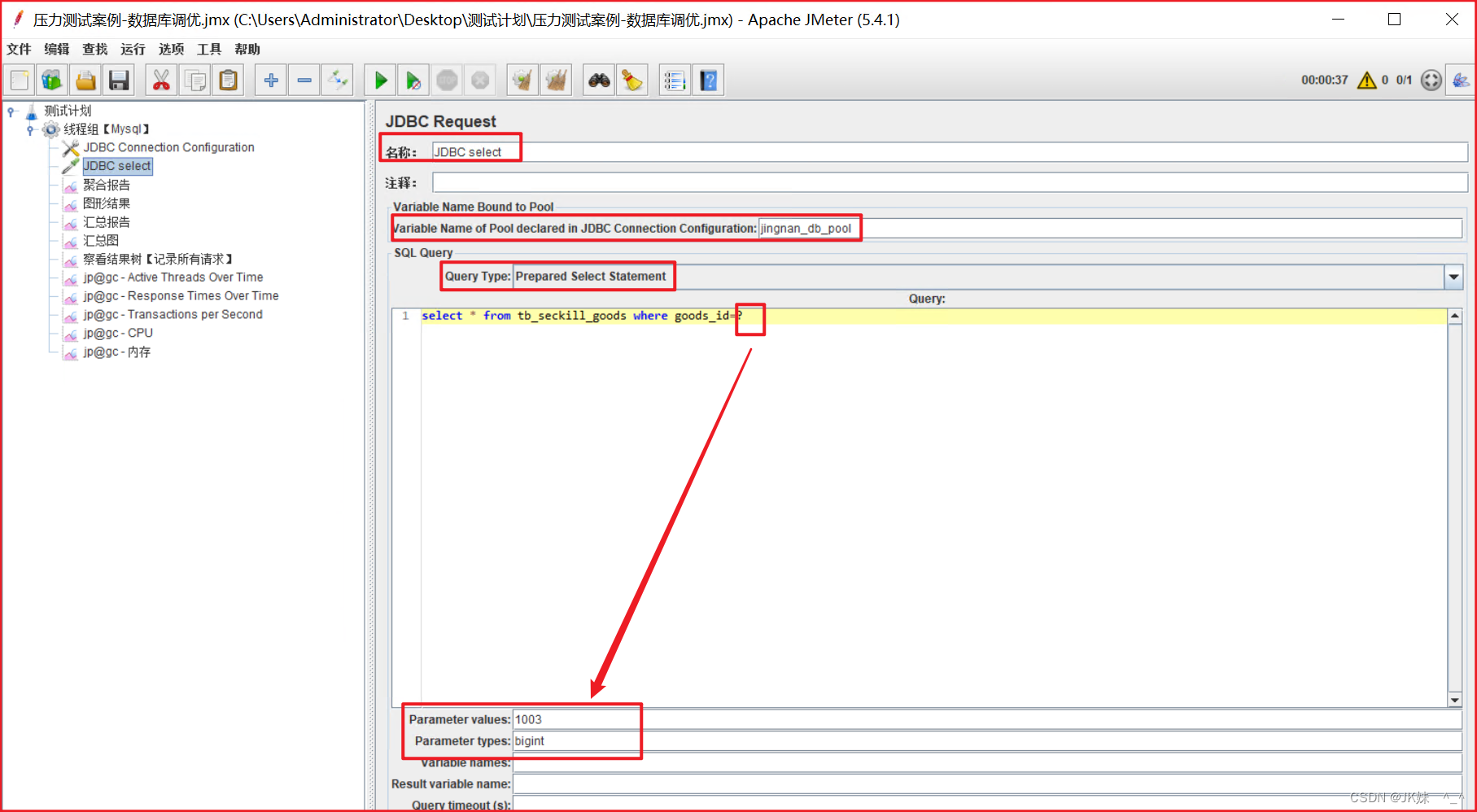Screen dimensions: 1477x812
Task: Select jp@gc - 内存 tree item
Action: pyautogui.click(x=116, y=351)
